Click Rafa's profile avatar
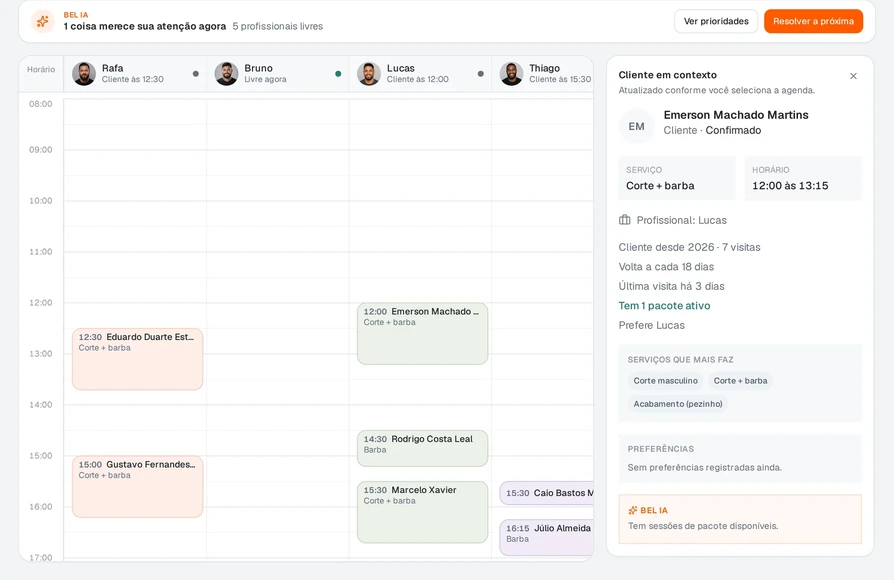 [84, 74]
